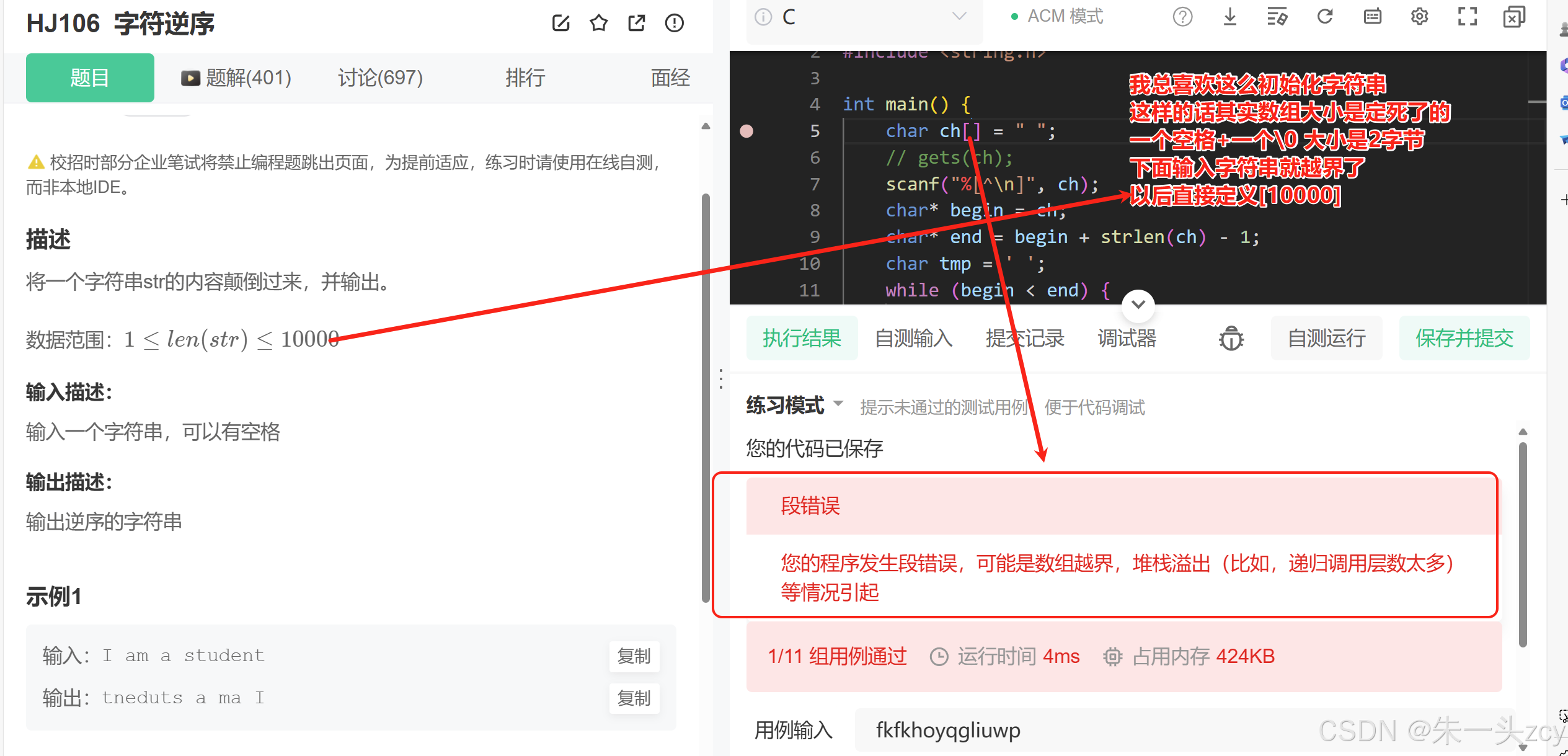The width and height of the screenshot is (1568, 756).
Task: Toggle breakpoint on line 5
Action: pyautogui.click(x=746, y=131)
